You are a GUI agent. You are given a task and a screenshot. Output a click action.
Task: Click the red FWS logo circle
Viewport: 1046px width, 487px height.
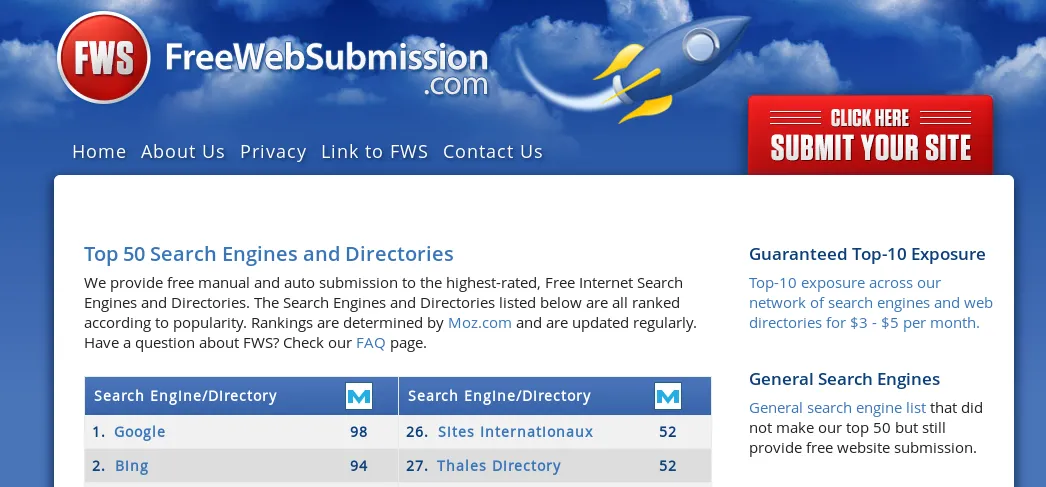103,58
